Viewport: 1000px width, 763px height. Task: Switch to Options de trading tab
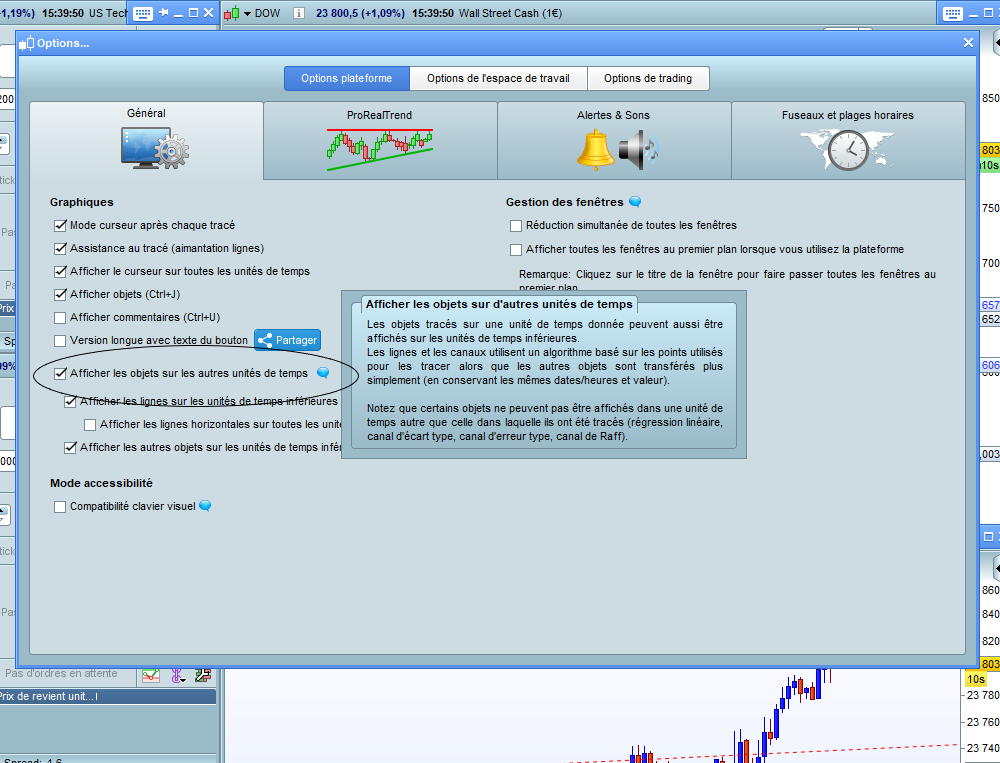coord(648,78)
